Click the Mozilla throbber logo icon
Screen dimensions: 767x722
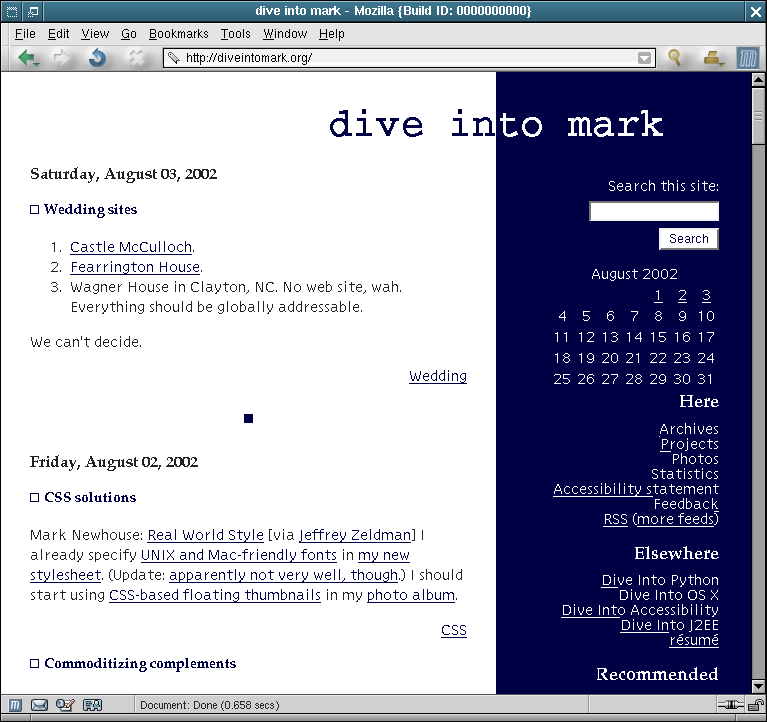click(x=747, y=59)
